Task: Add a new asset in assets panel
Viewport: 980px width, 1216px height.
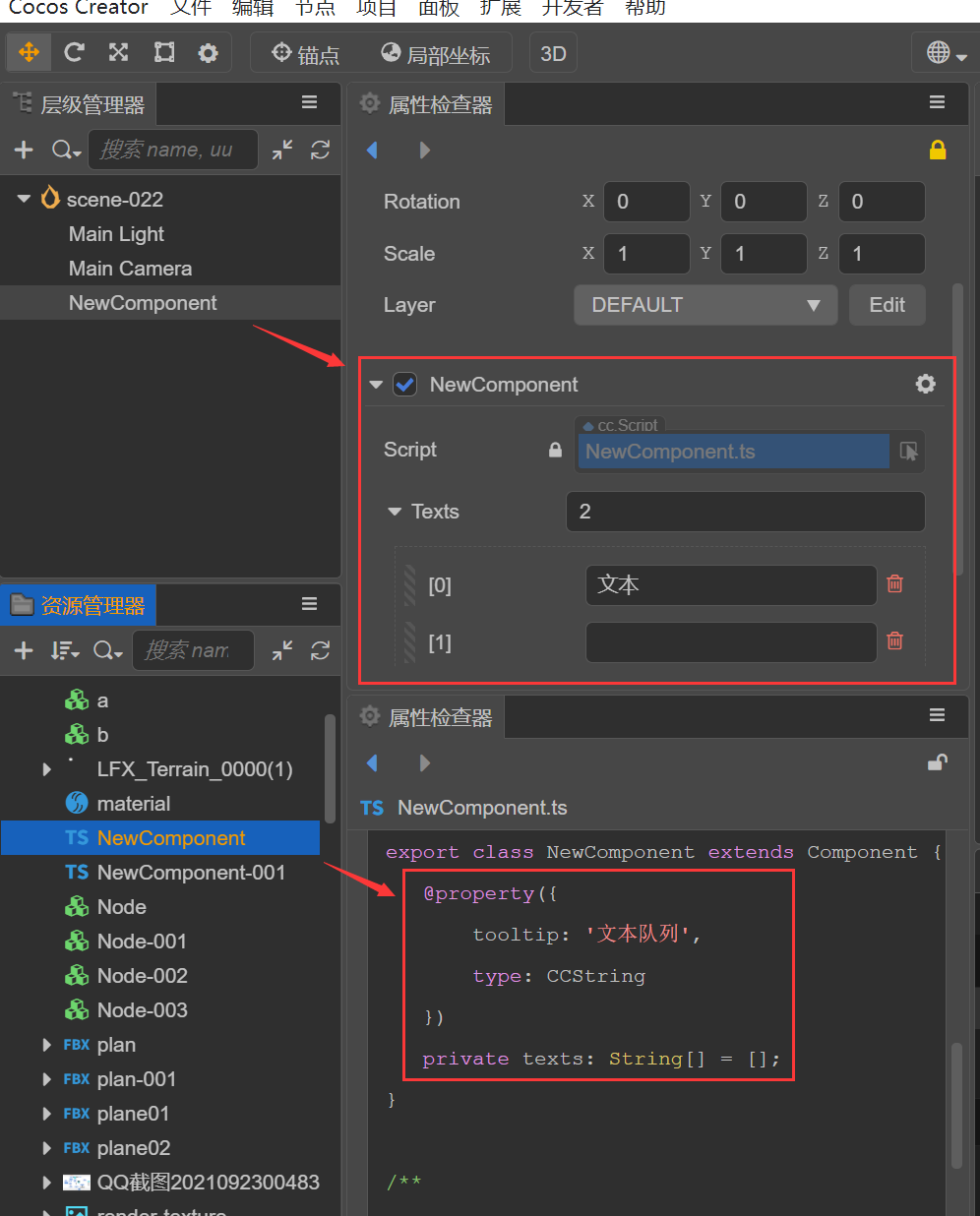Action: pos(24,650)
